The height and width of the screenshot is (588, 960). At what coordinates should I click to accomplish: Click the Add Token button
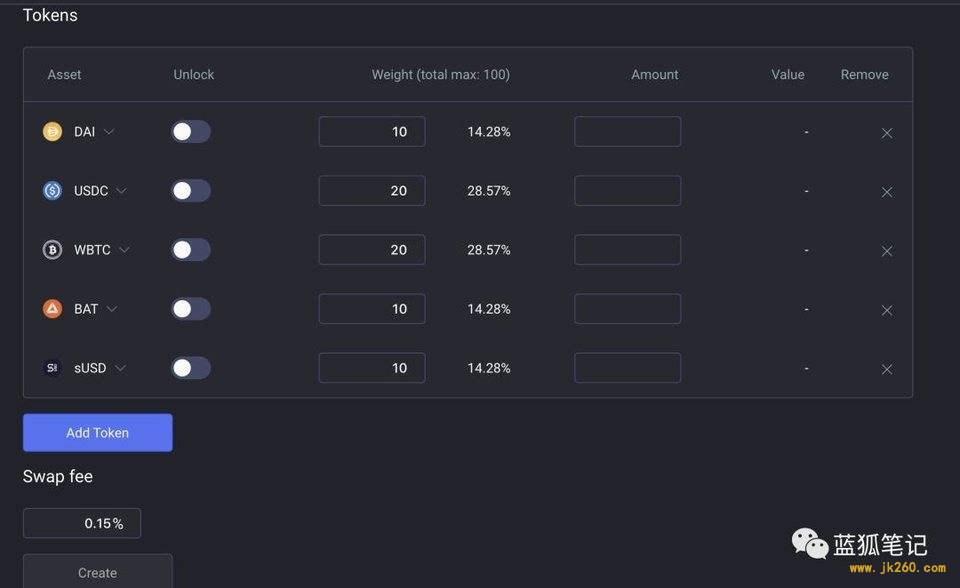click(97, 433)
